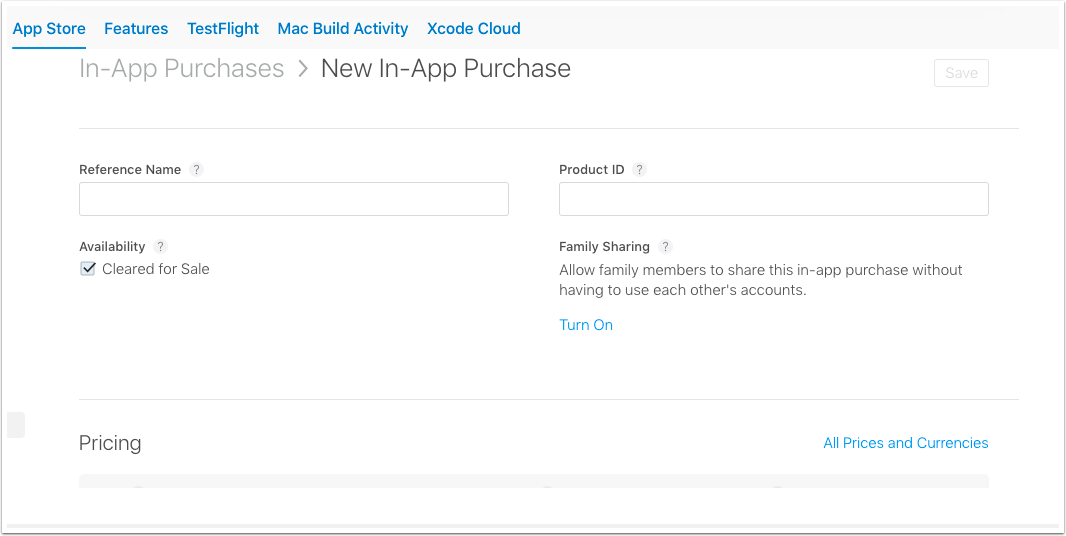
Task: Switch to the Features tab
Action: coord(136,29)
